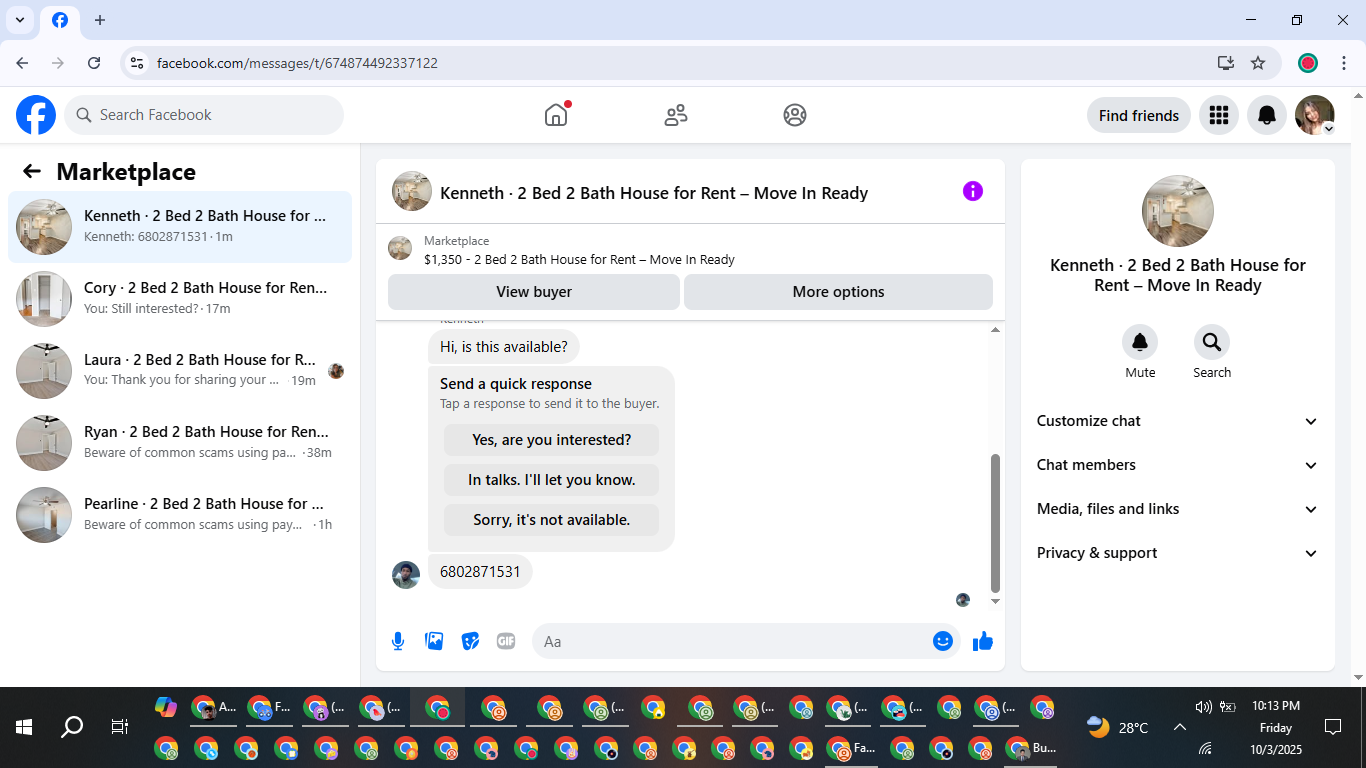Viewport: 1366px width, 768px height.
Task: Open the Windows Start menu
Action: tap(24, 727)
